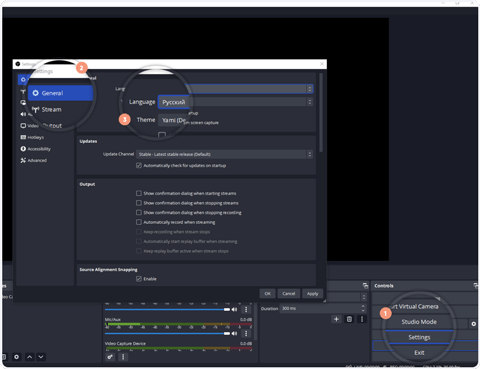Click the Audio speaker icon in settings sidebar

pyautogui.click(x=23, y=114)
